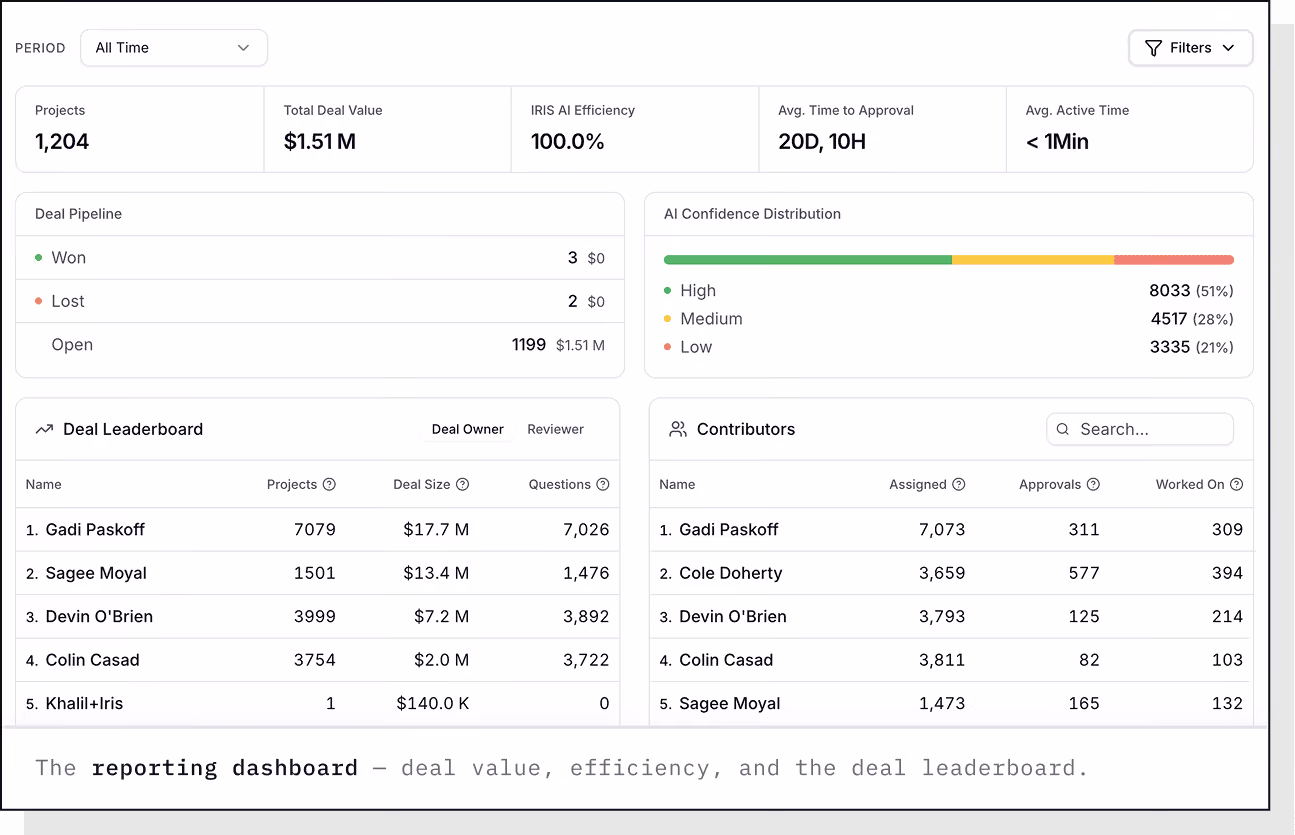The image size is (1295, 835).
Task: Open Sagee Moyal in Contributors list
Action: tap(730, 704)
